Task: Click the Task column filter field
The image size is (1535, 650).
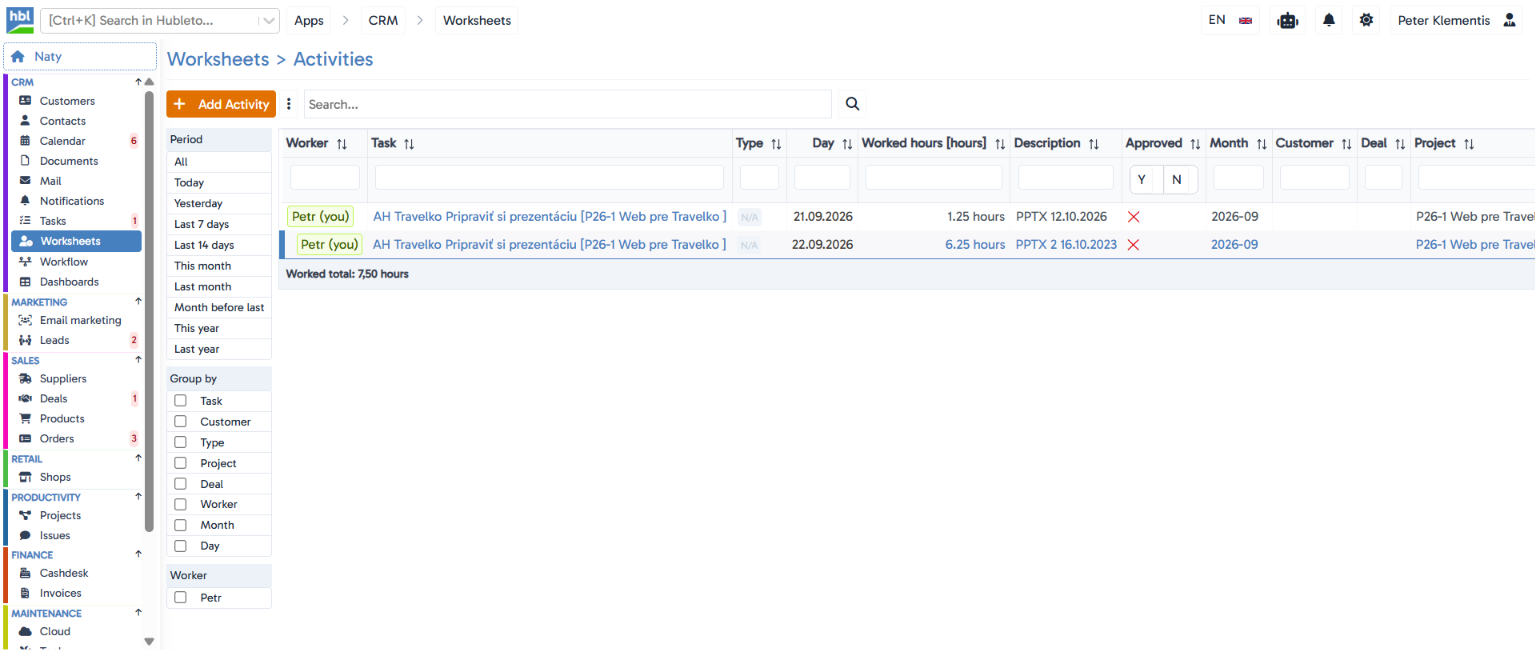Action: tap(549, 177)
